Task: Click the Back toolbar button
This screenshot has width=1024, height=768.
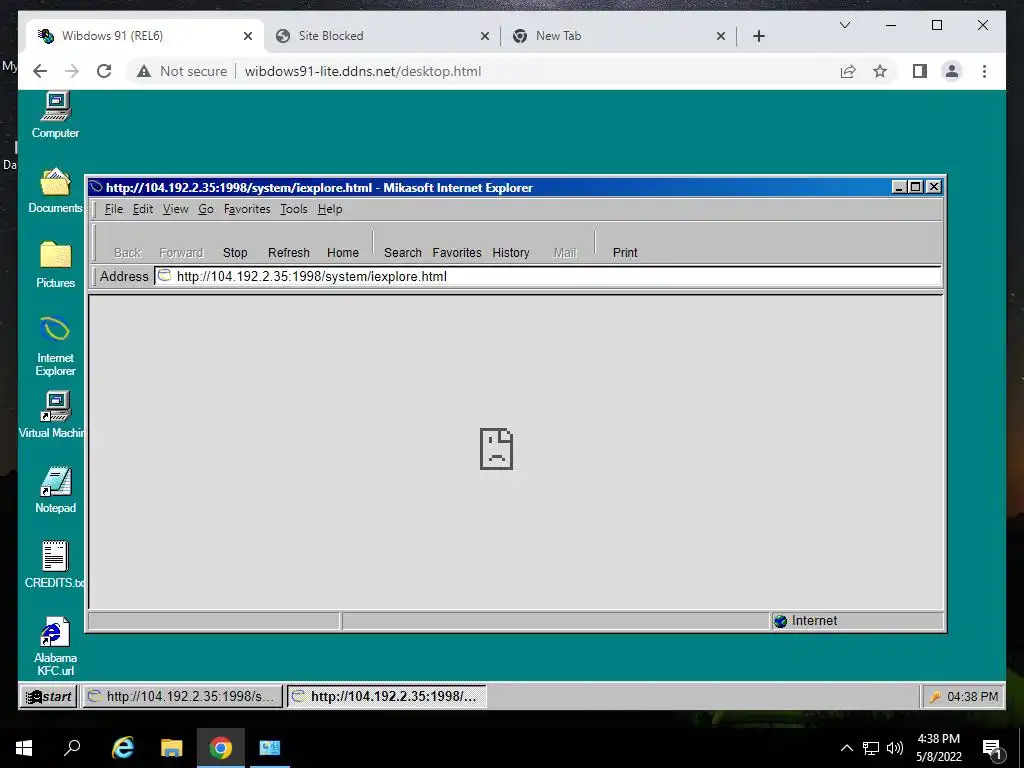Action: [x=127, y=253]
